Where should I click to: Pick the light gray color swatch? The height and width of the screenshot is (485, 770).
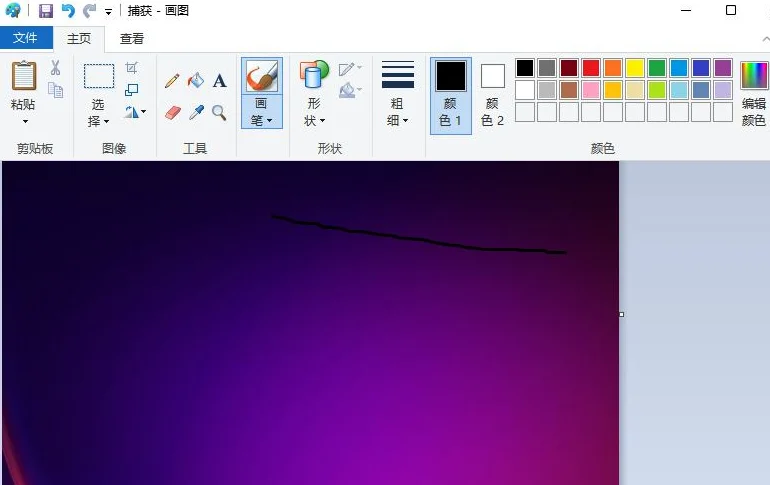pos(547,90)
